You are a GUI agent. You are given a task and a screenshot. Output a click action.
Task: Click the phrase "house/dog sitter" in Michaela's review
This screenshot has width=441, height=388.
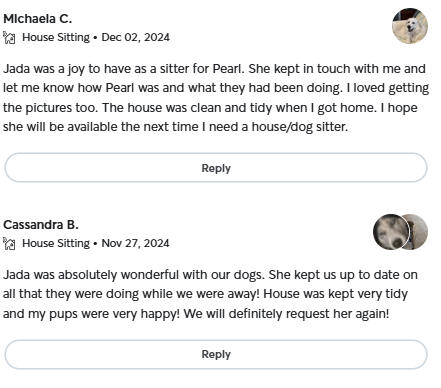[298, 127]
